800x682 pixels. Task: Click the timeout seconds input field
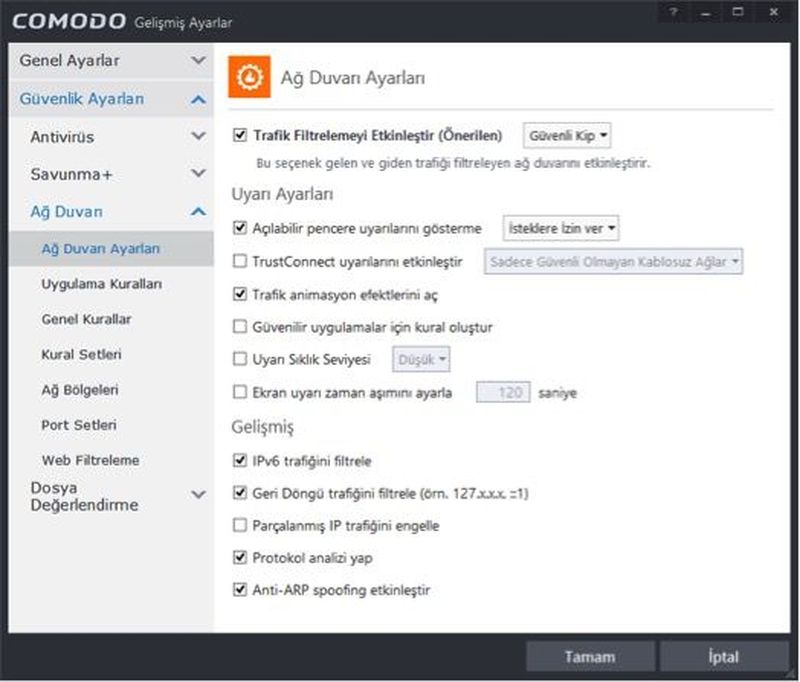point(502,393)
